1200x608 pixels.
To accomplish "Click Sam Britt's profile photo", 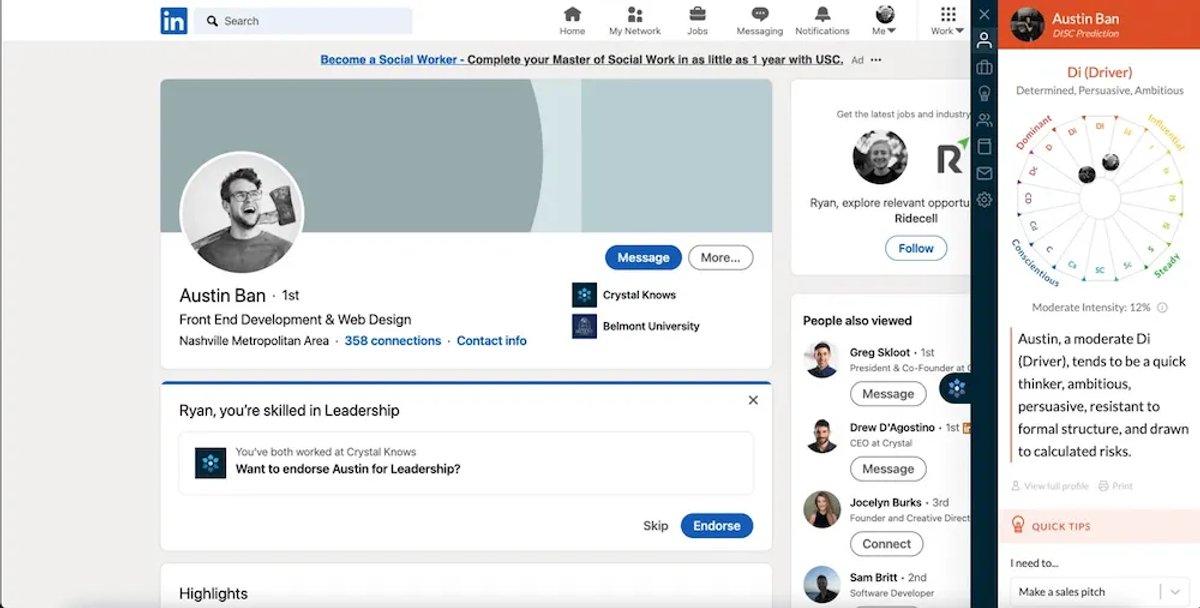I will point(822,585).
